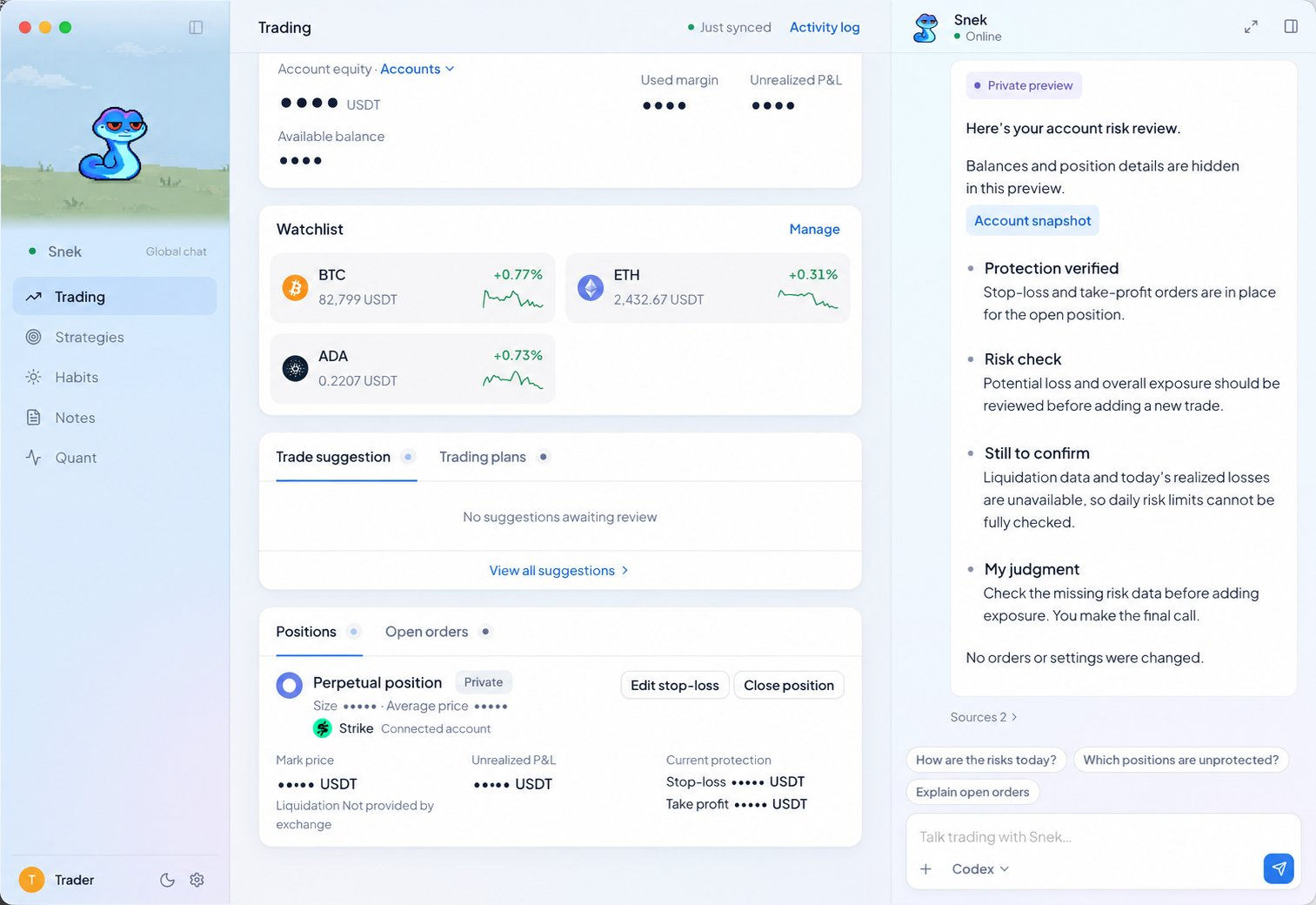Click the Used margin label
The image size is (1316, 905).
[x=679, y=80]
